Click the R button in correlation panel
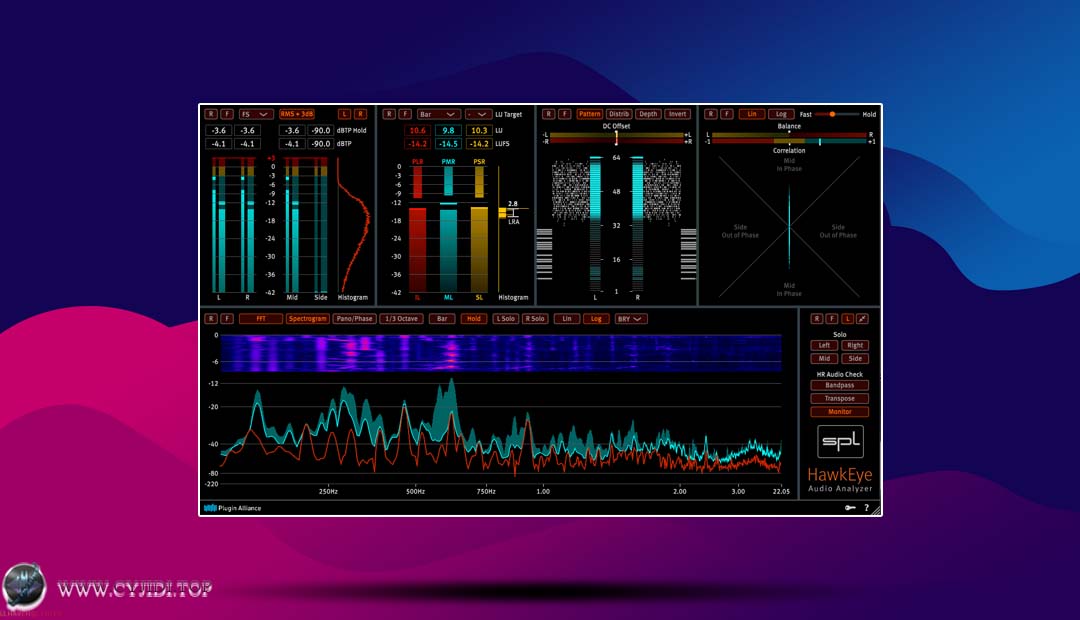The image size is (1080, 620). pyautogui.click(x=711, y=114)
